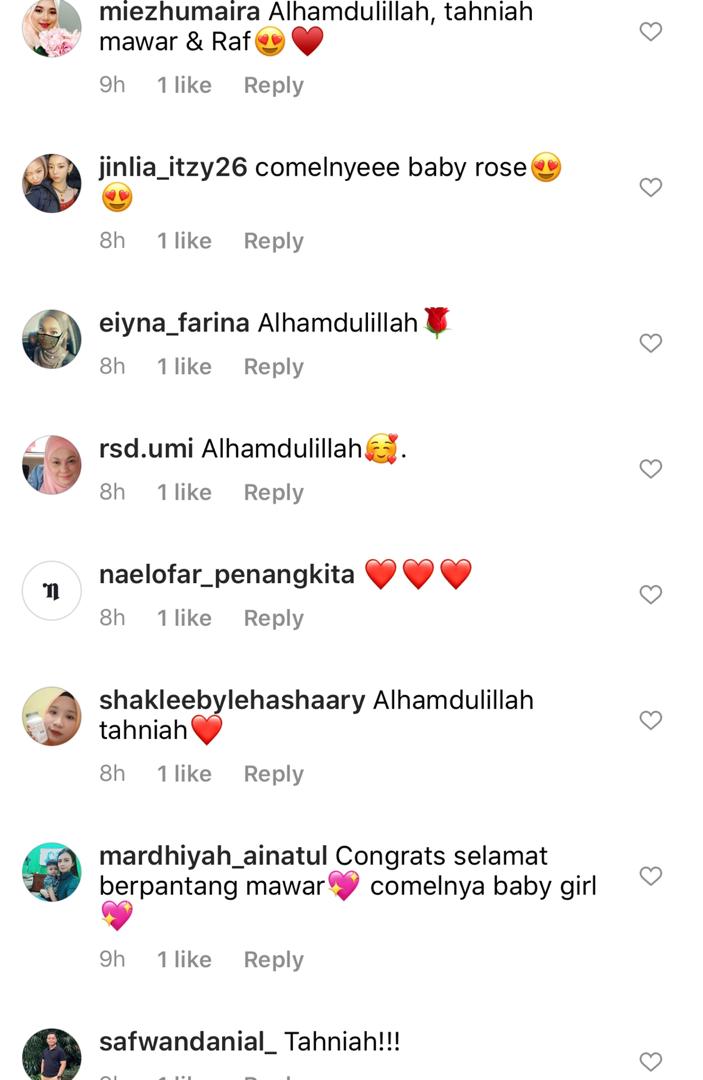Open naelofar_penangkita username link
703x1080 pixels.
pyautogui.click(x=227, y=574)
